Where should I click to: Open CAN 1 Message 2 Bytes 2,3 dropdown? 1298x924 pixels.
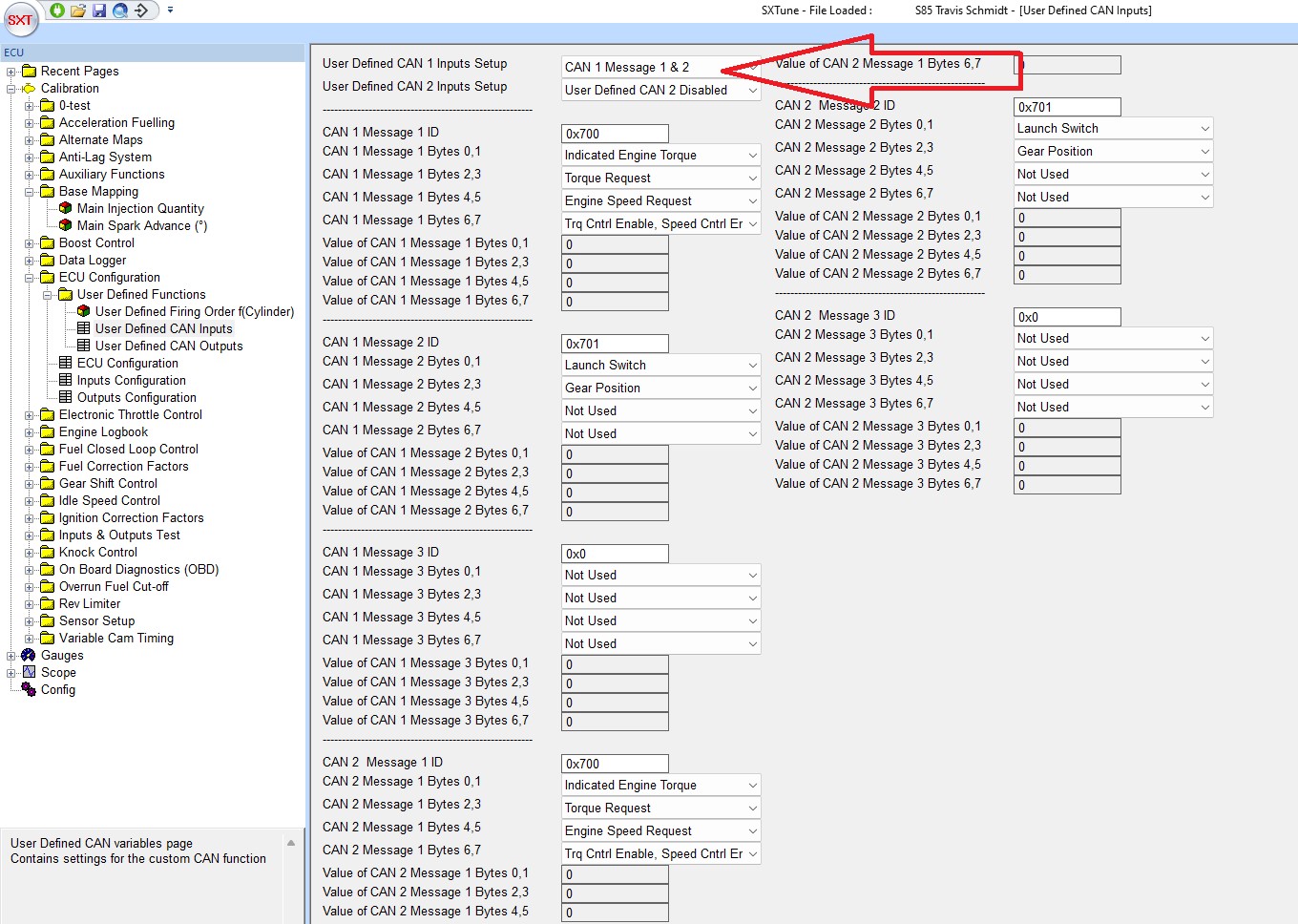[660, 388]
